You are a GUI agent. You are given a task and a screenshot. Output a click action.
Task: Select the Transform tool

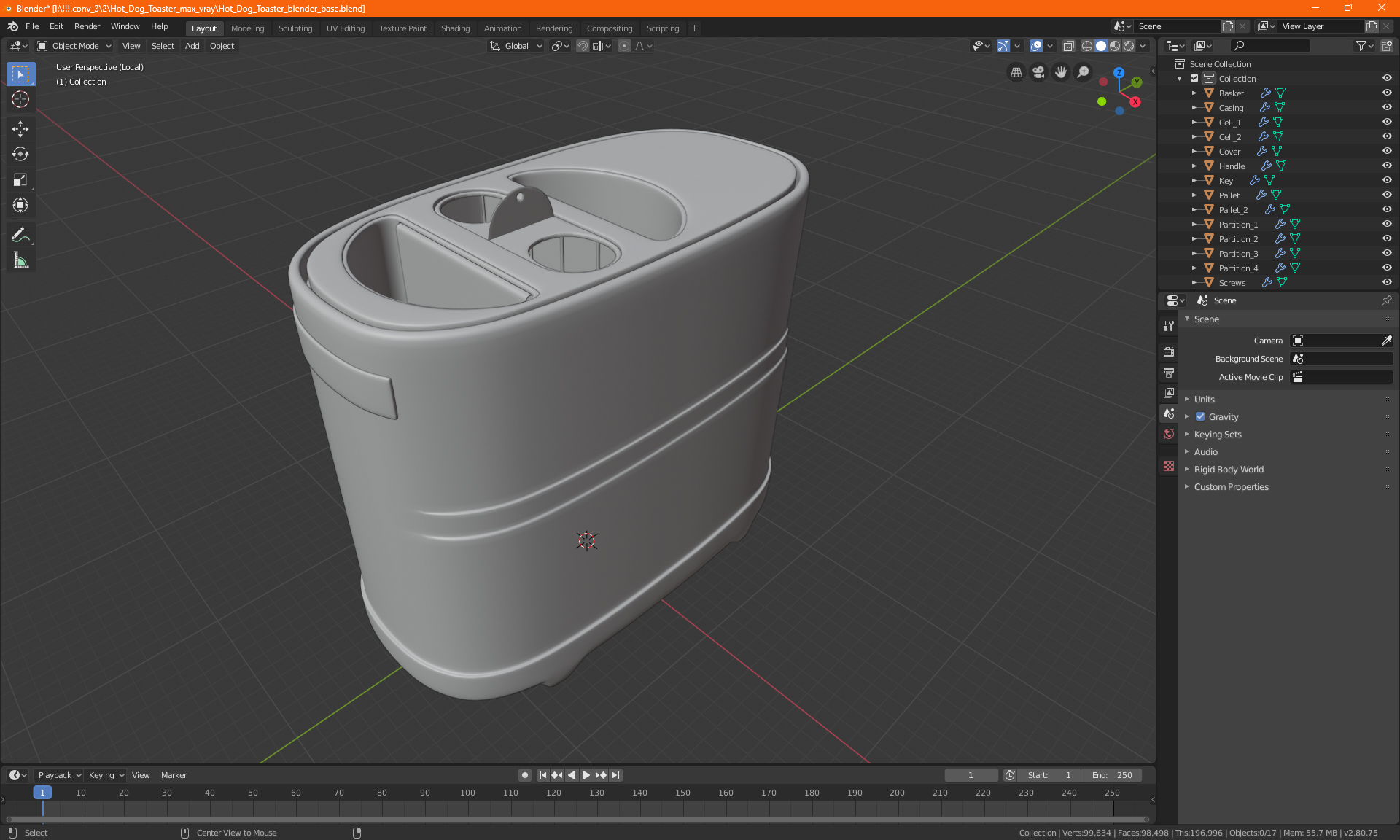20,205
